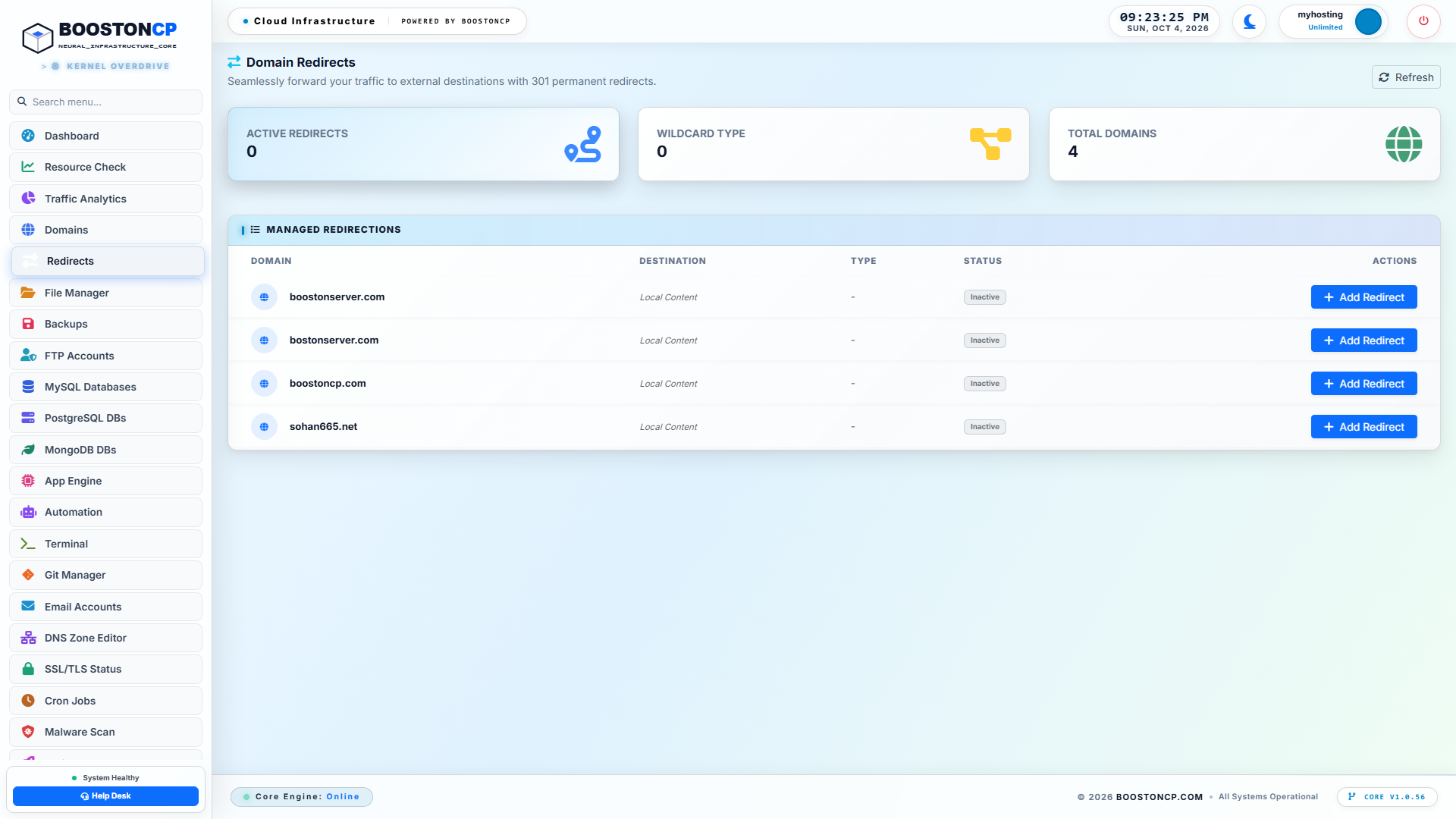Click the BOOSTONCP.COM footer link

pos(1159,797)
